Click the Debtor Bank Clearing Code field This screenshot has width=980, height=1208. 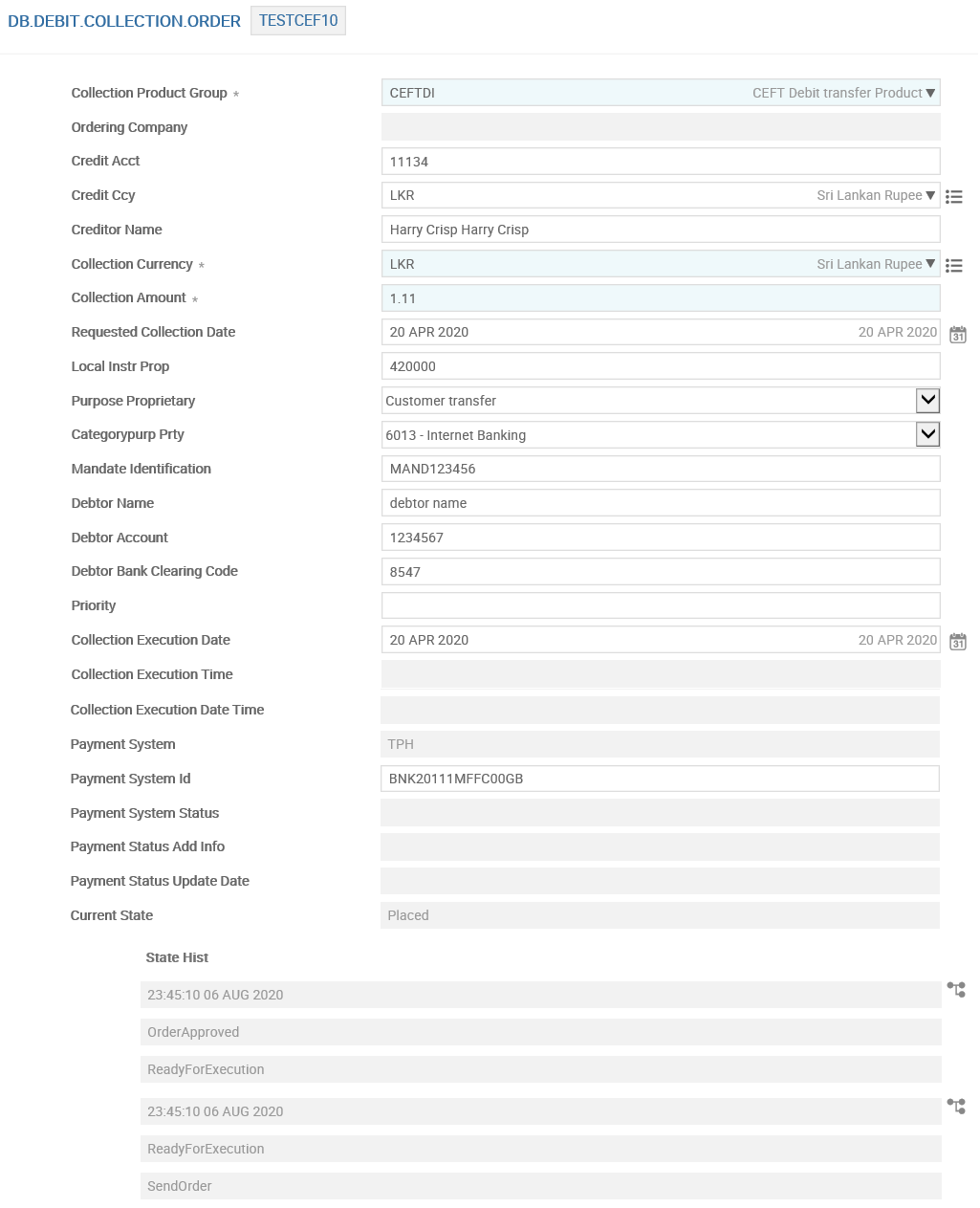pyautogui.click(x=660, y=572)
